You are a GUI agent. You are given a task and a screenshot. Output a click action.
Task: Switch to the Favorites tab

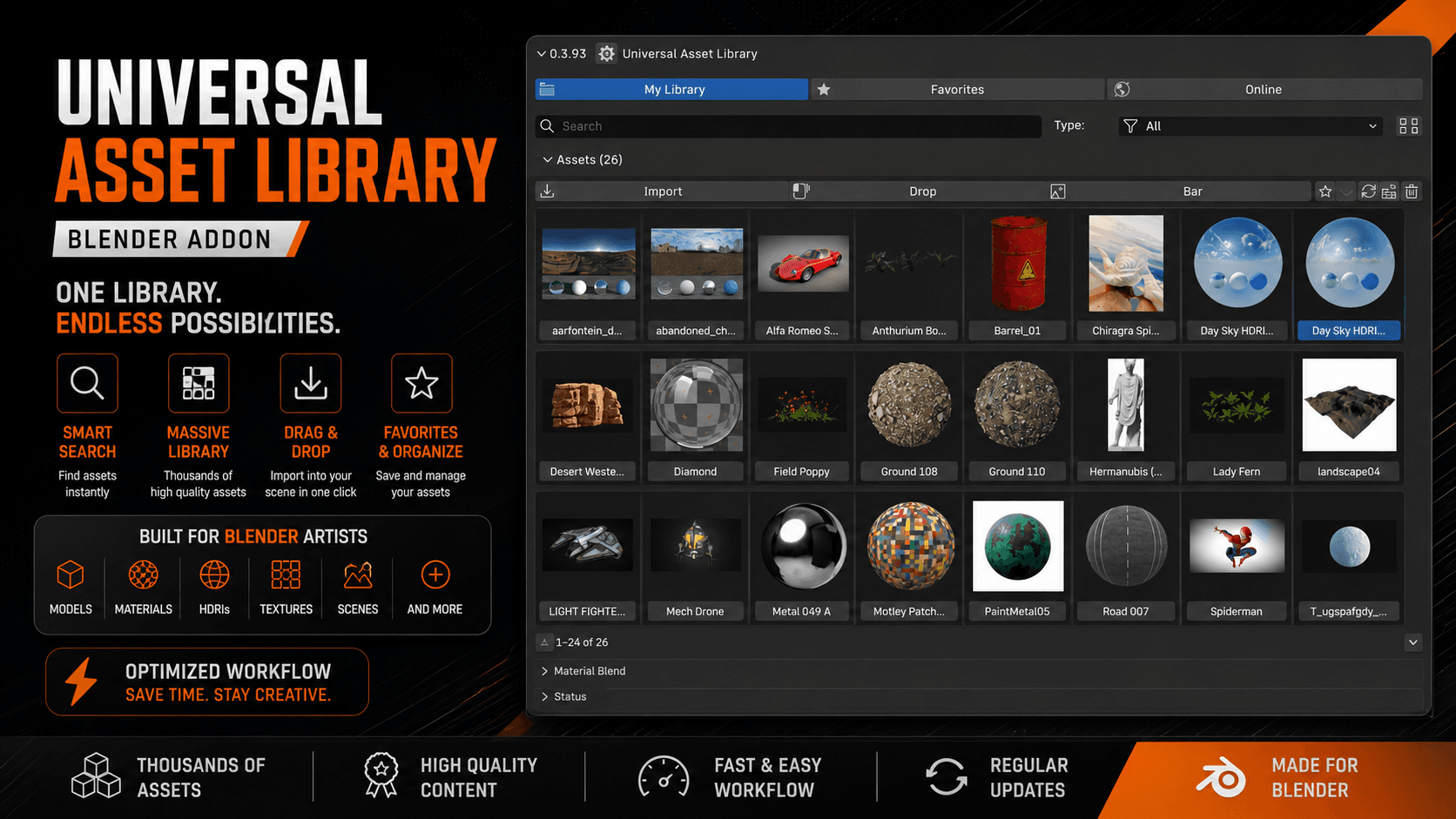[x=957, y=90]
